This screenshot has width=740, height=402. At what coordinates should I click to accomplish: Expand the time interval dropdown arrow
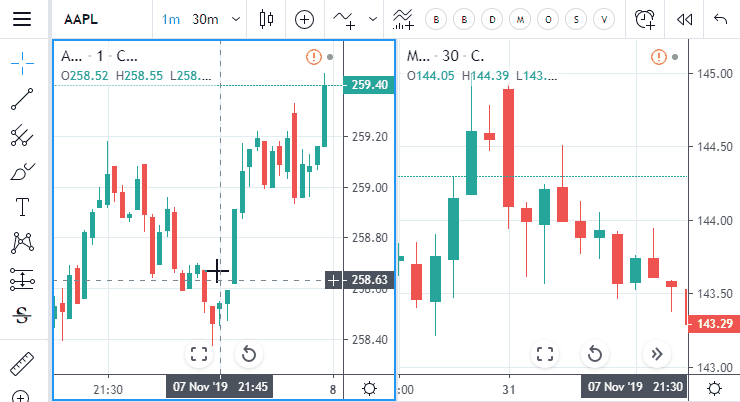[235, 19]
